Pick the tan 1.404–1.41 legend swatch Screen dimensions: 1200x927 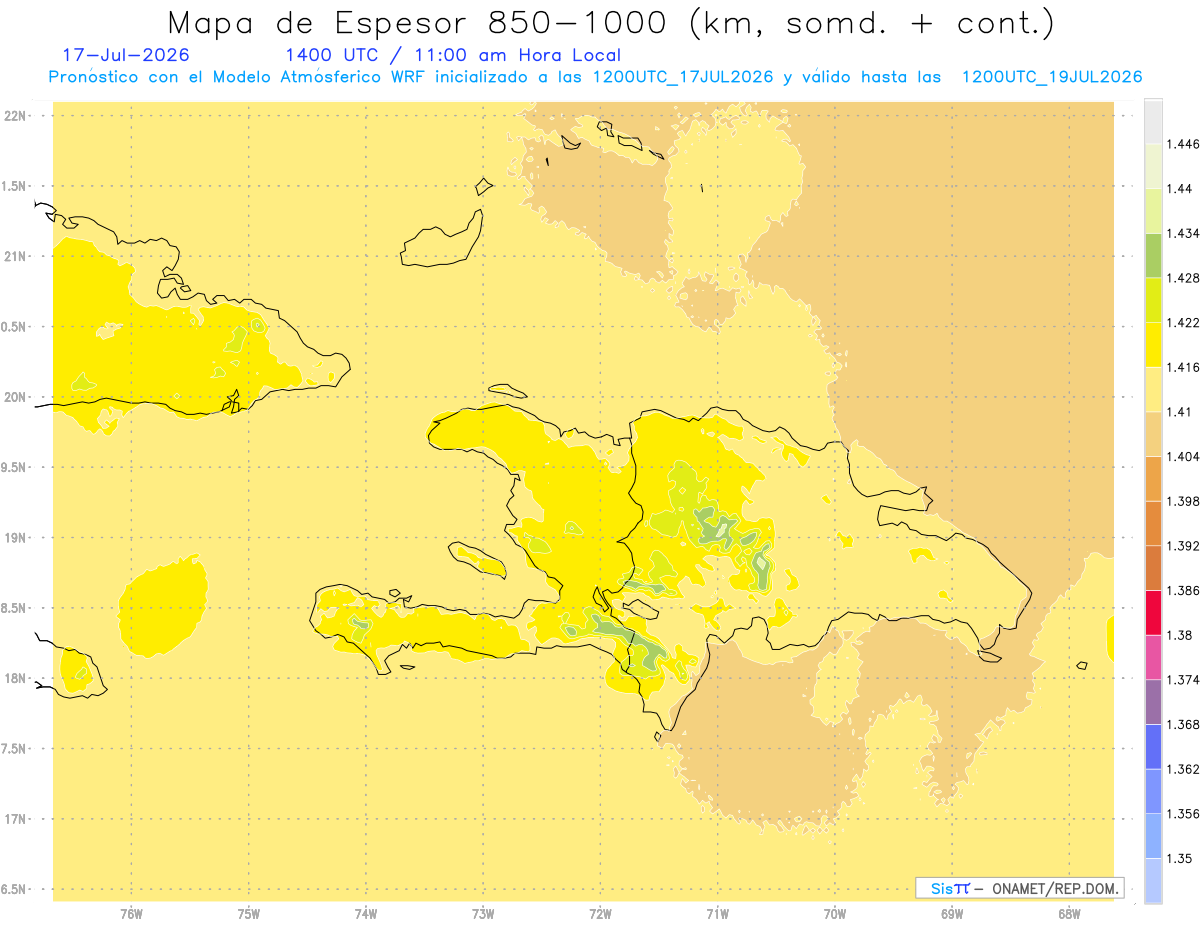coord(1153,434)
